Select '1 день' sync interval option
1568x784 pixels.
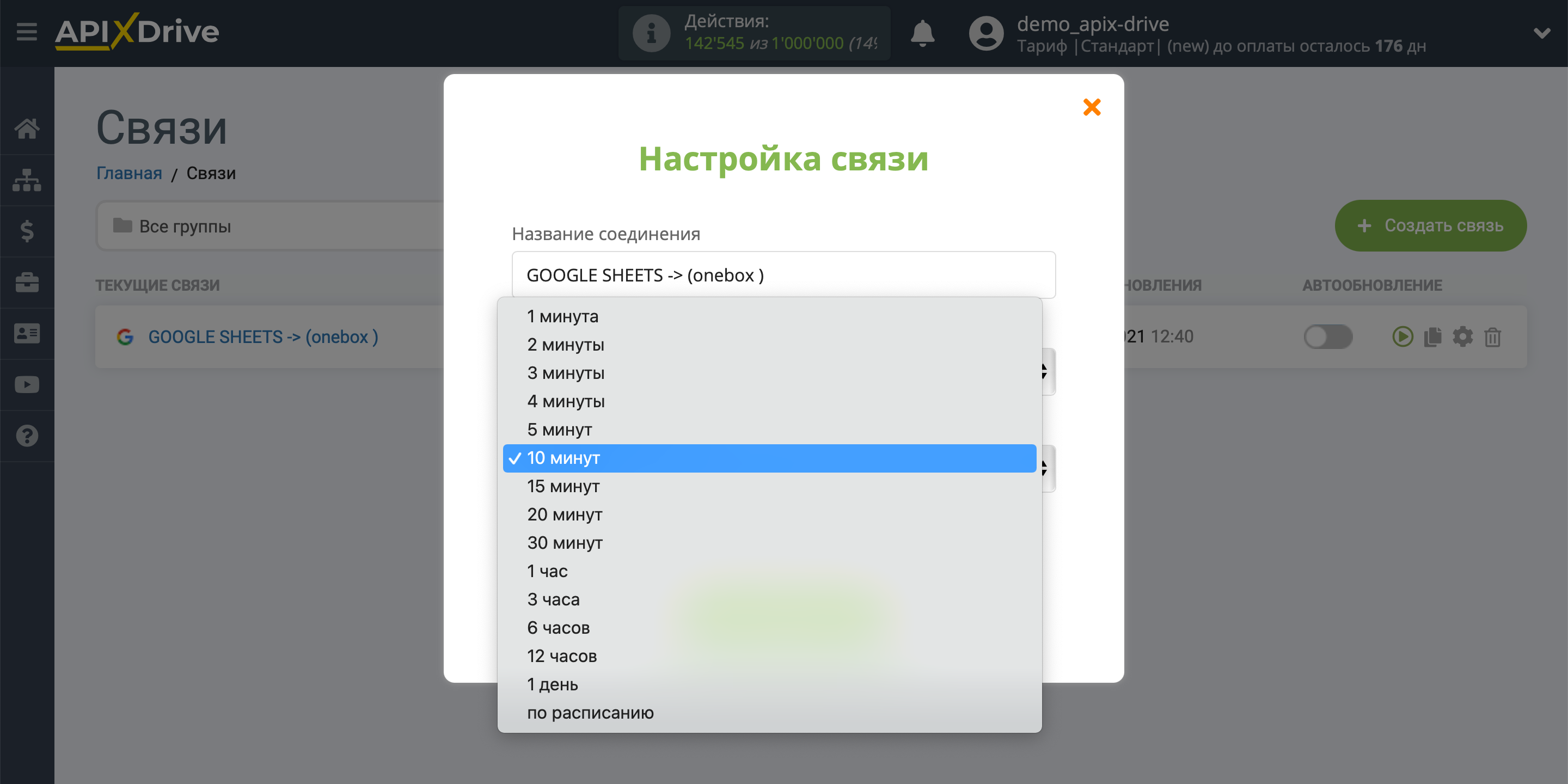(554, 684)
